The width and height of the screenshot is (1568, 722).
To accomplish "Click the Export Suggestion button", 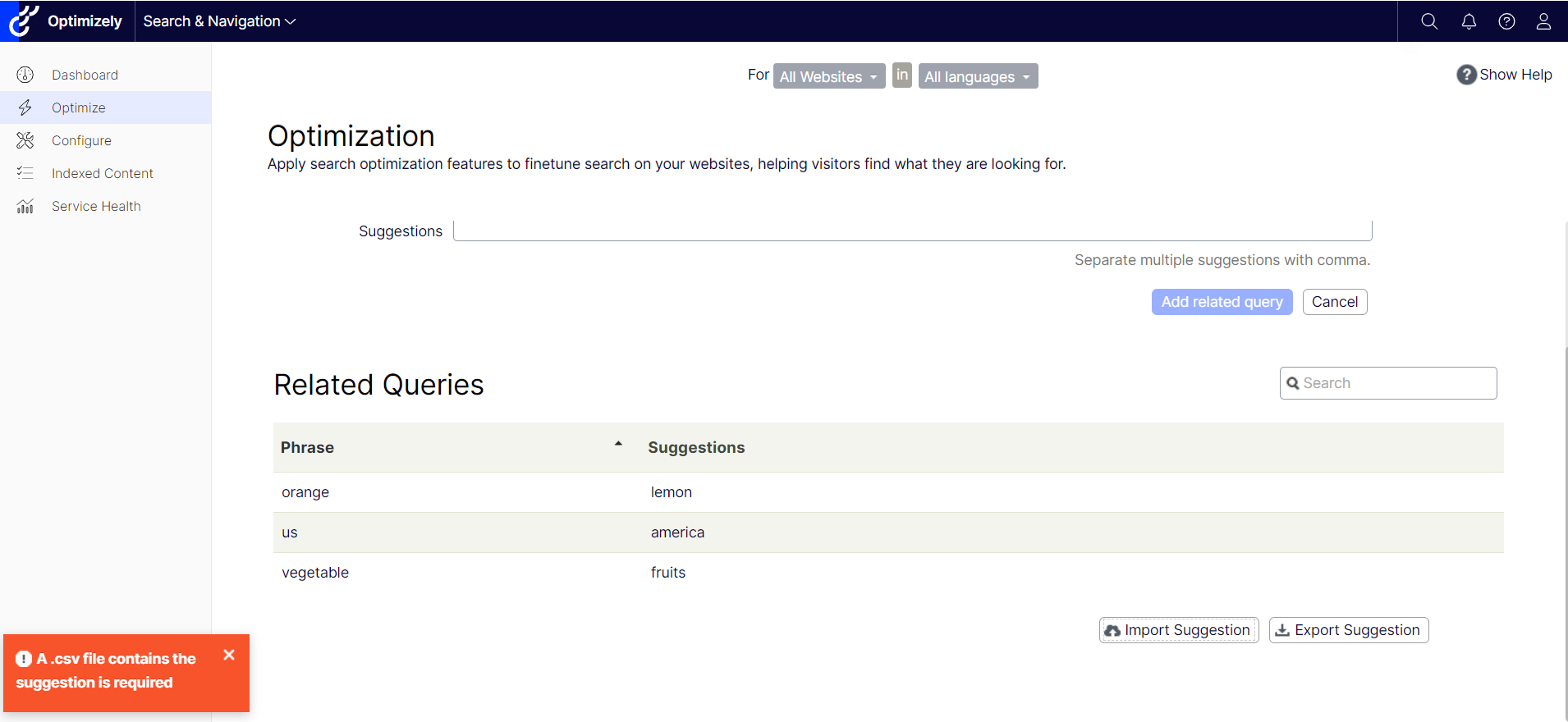I will (1348, 630).
